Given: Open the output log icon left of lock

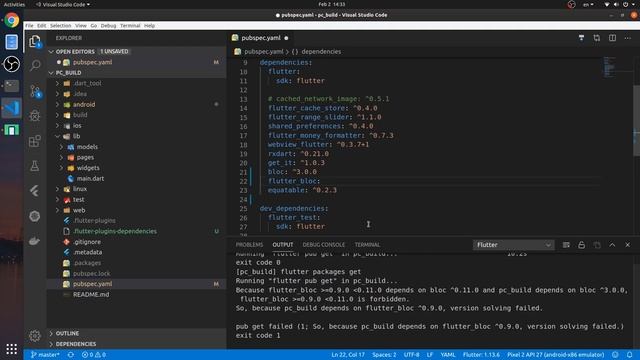Looking at the screenshot, I should (566, 245).
